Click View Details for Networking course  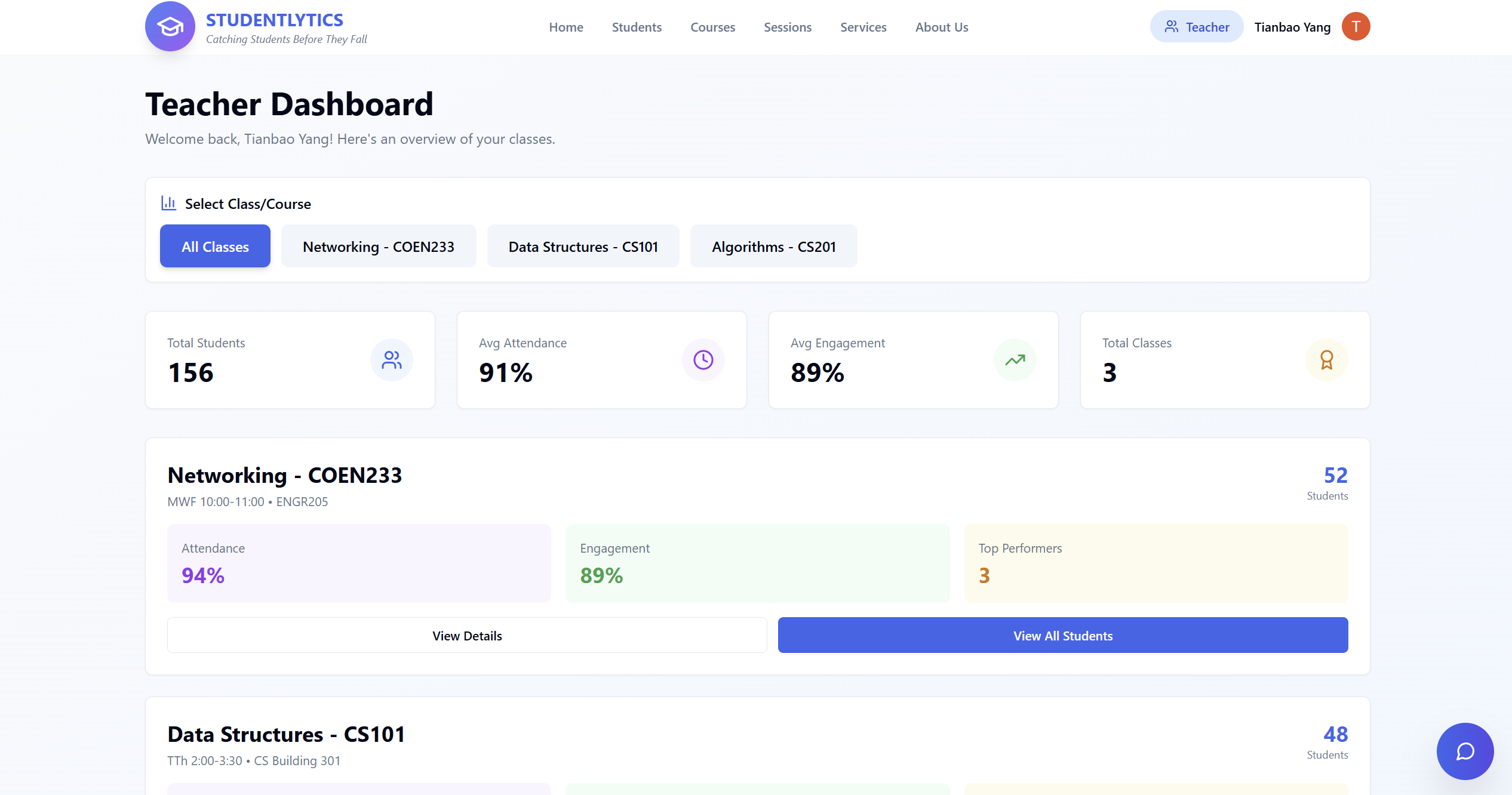coord(467,636)
